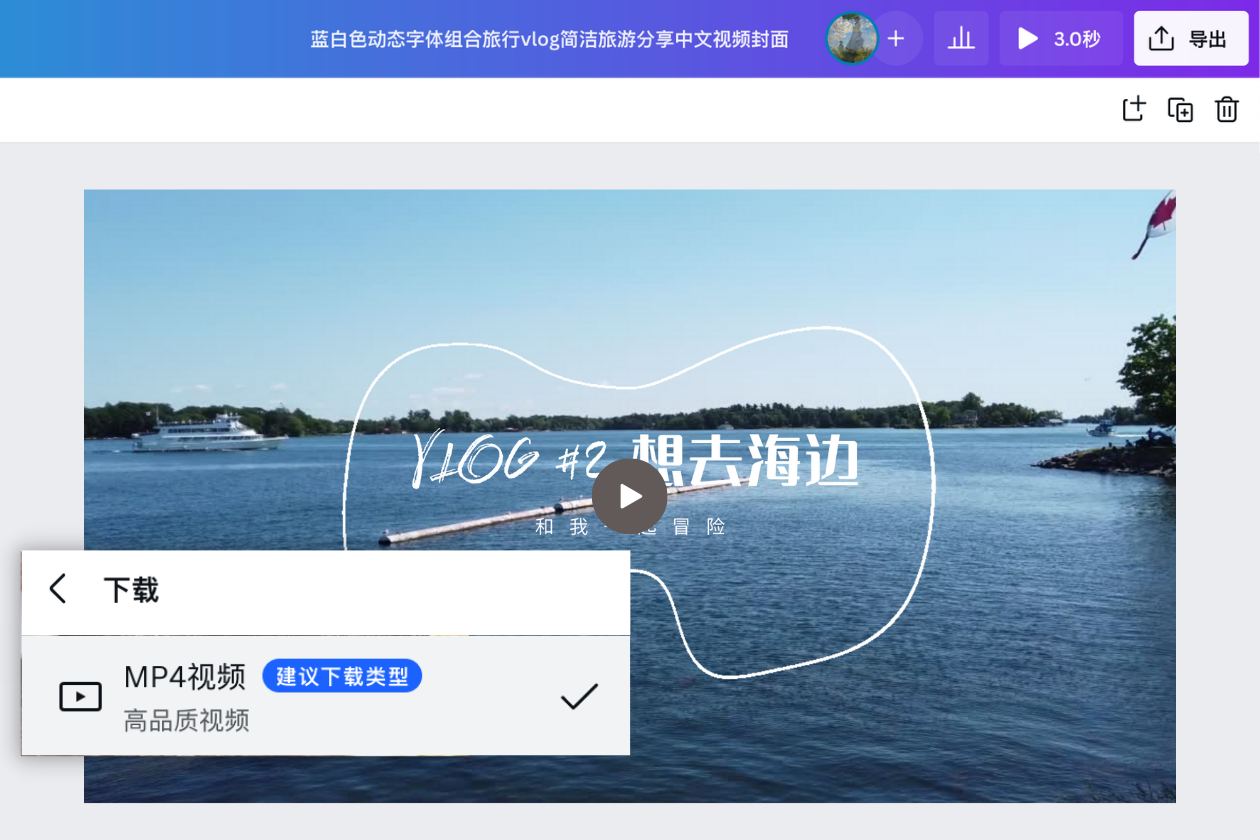Image resolution: width=1260 pixels, height=840 pixels.
Task: Open the user profile avatar
Action: (x=852, y=39)
